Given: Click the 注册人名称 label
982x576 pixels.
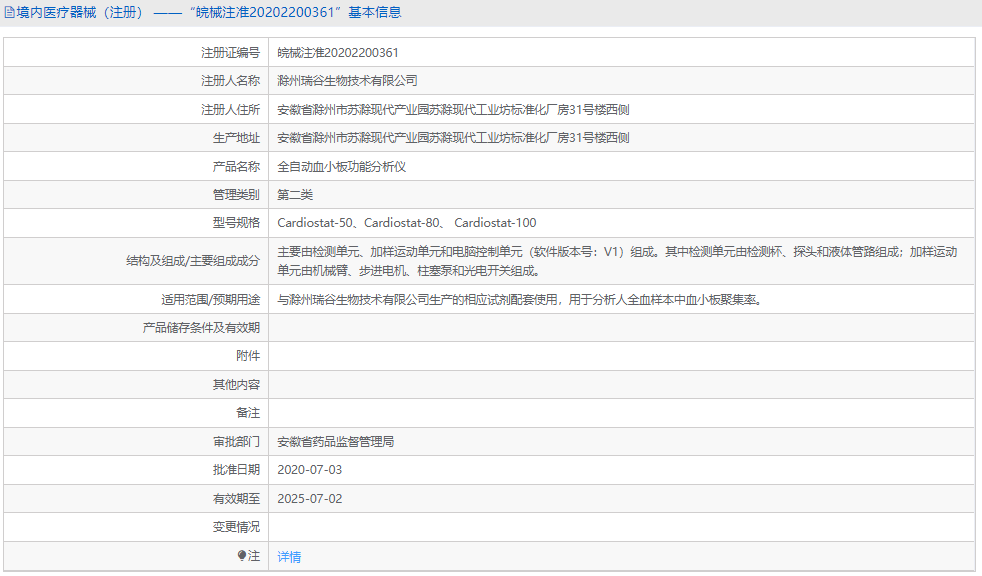Looking at the screenshot, I should click(230, 81).
